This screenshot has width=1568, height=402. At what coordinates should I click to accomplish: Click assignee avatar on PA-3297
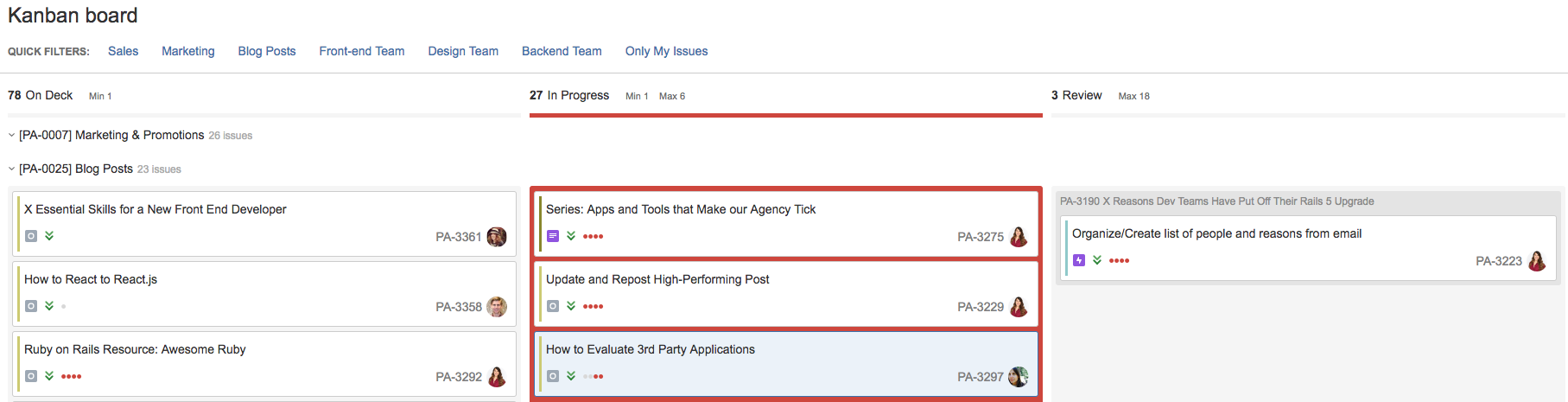point(1019,377)
